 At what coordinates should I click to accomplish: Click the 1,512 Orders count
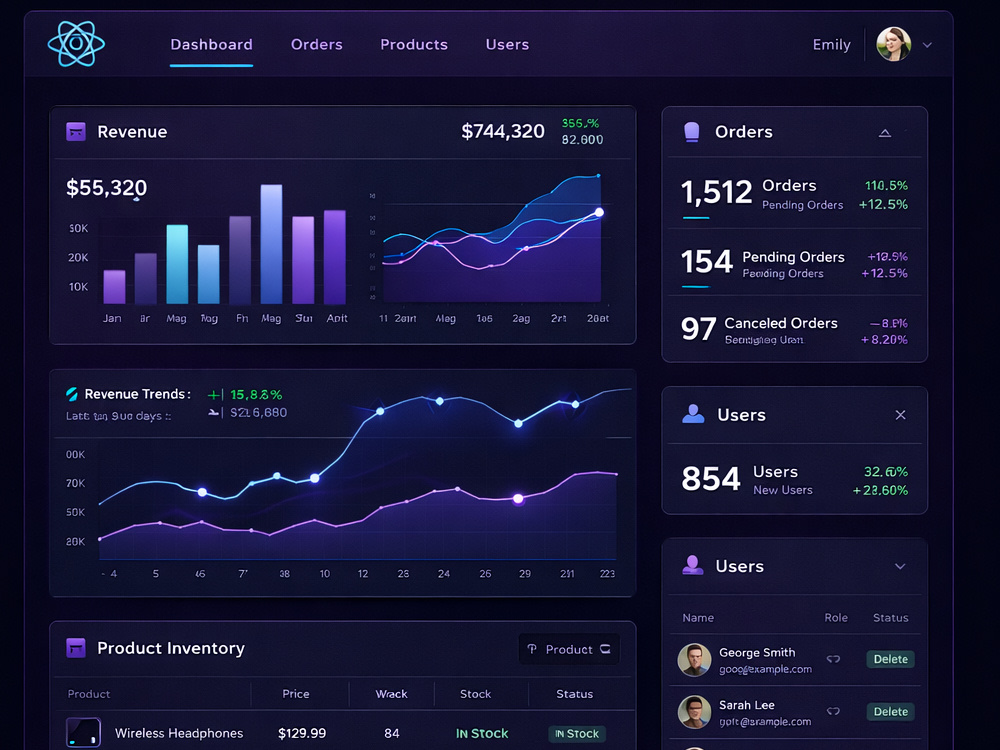point(717,192)
